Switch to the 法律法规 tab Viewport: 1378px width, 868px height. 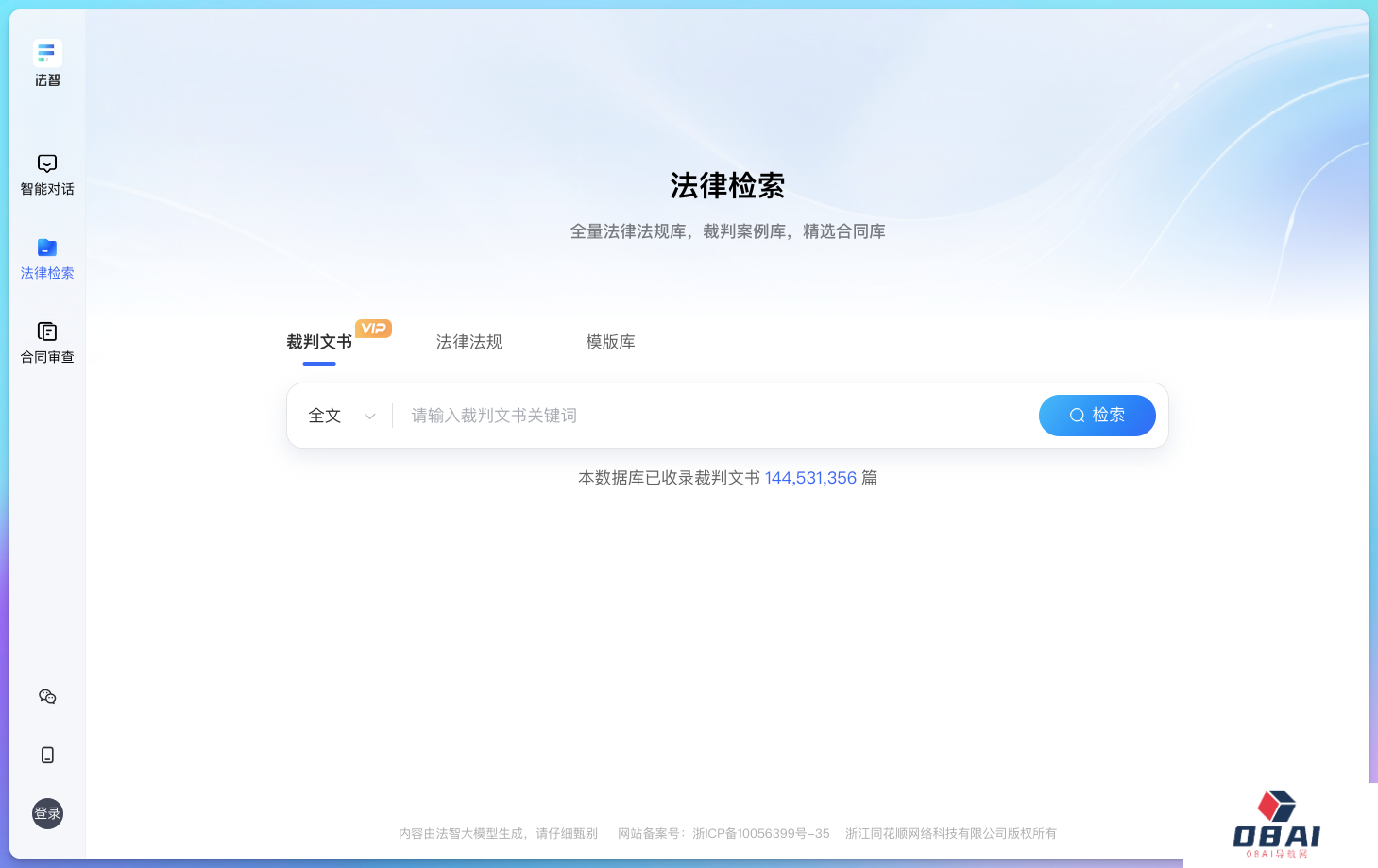click(469, 342)
